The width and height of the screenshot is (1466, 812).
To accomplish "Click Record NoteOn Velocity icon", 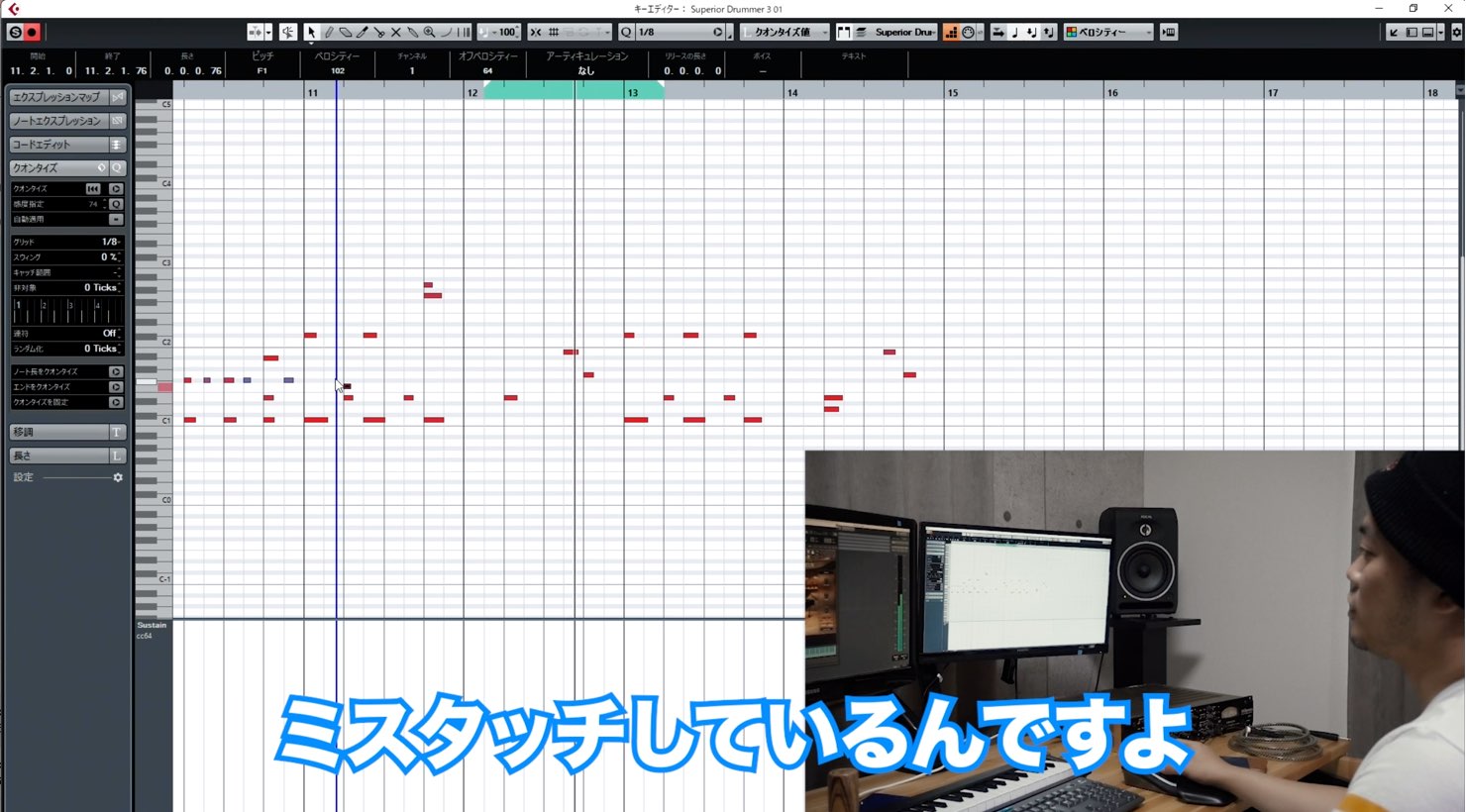I will pos(1032,32).
